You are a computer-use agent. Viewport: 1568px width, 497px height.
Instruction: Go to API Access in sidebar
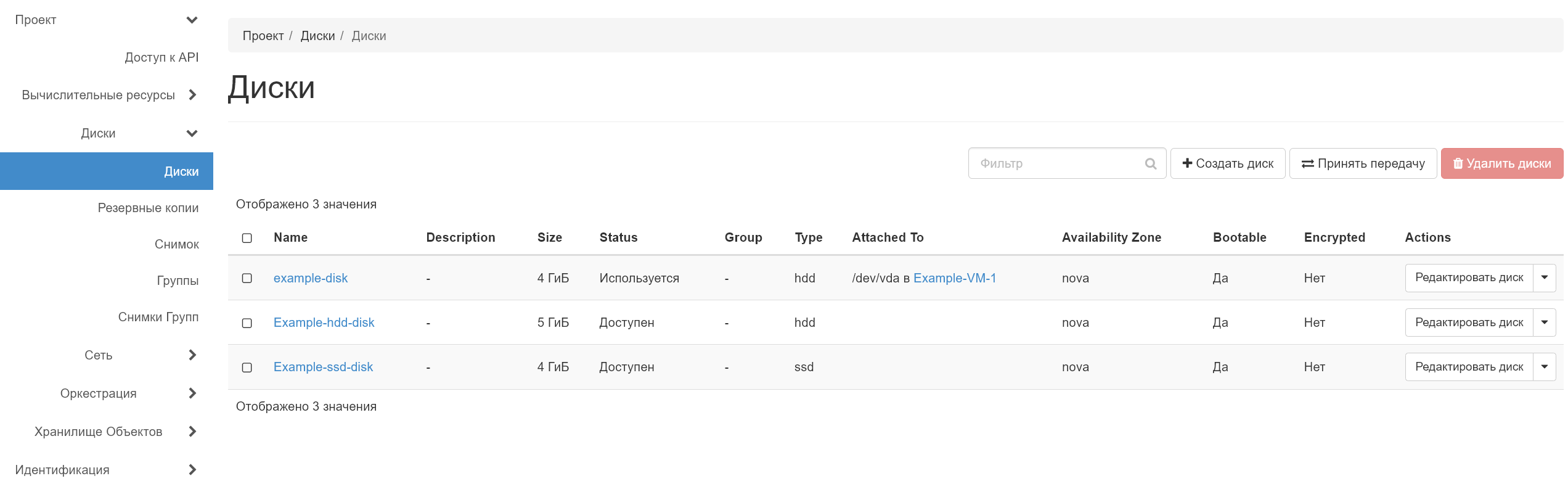point(161,57)
